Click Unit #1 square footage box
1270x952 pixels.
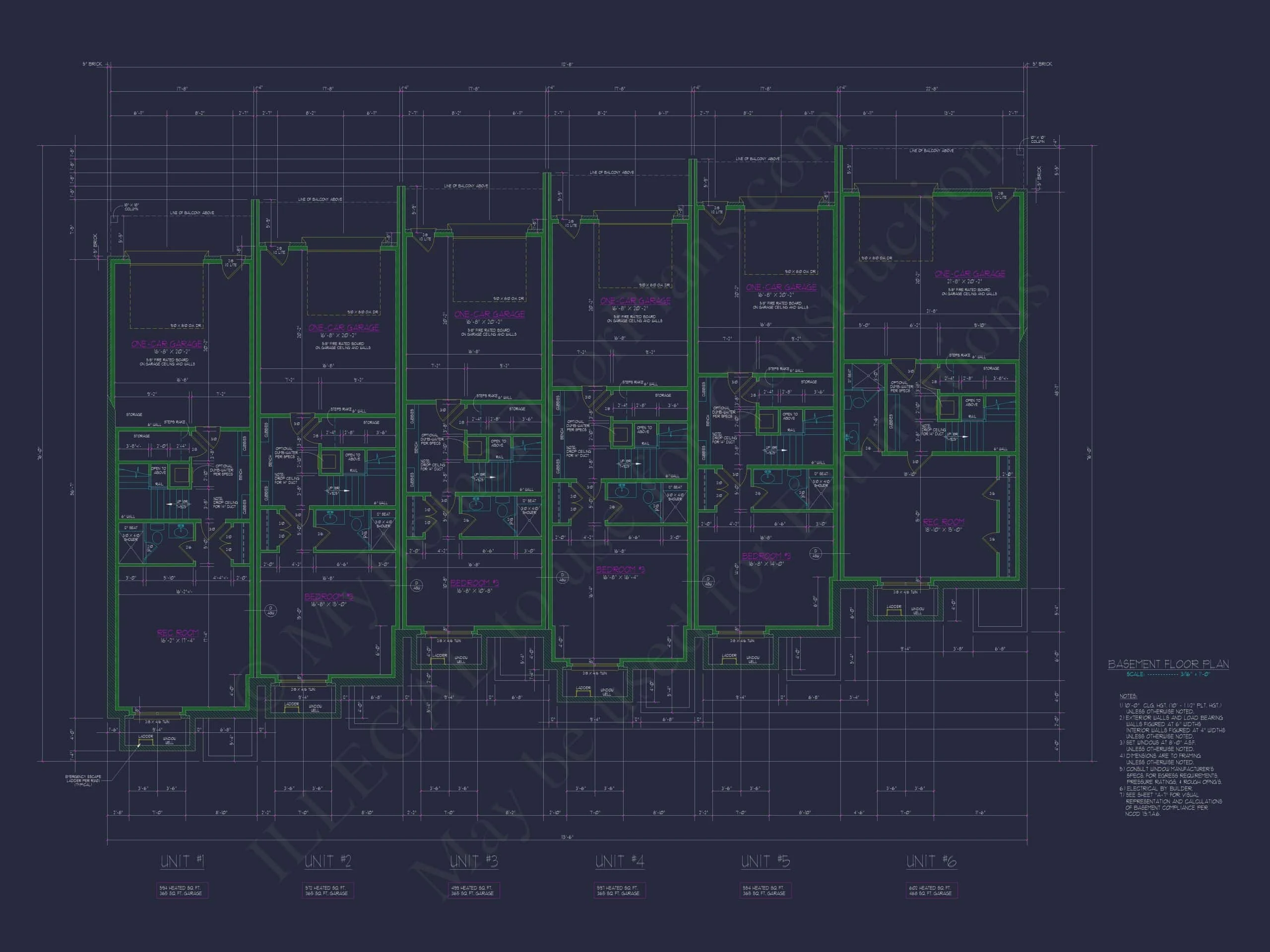coord(182,890)
